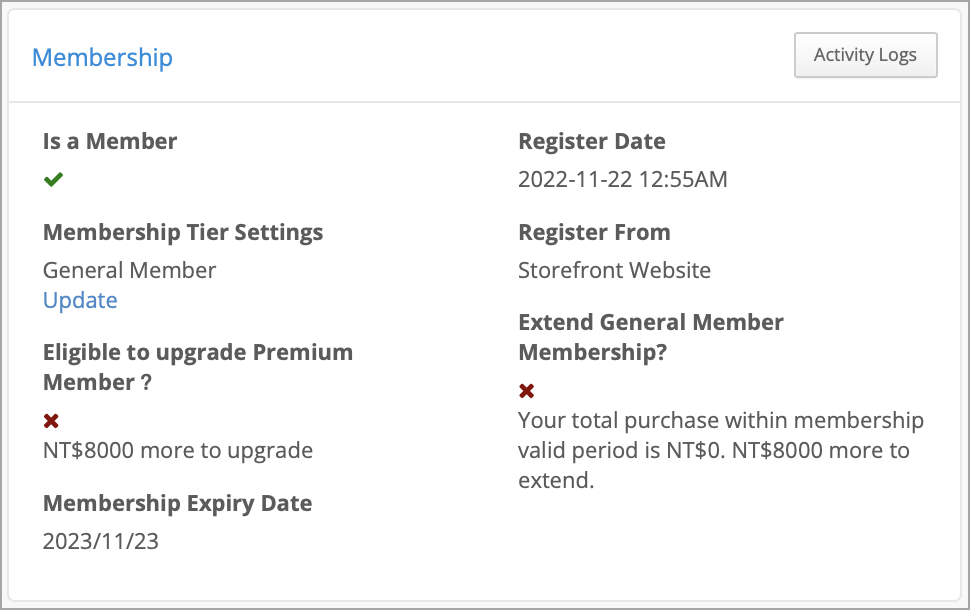Click the red X under Eligible to upgrade
This screenshot has height=610, width=970.
point(52,419)
